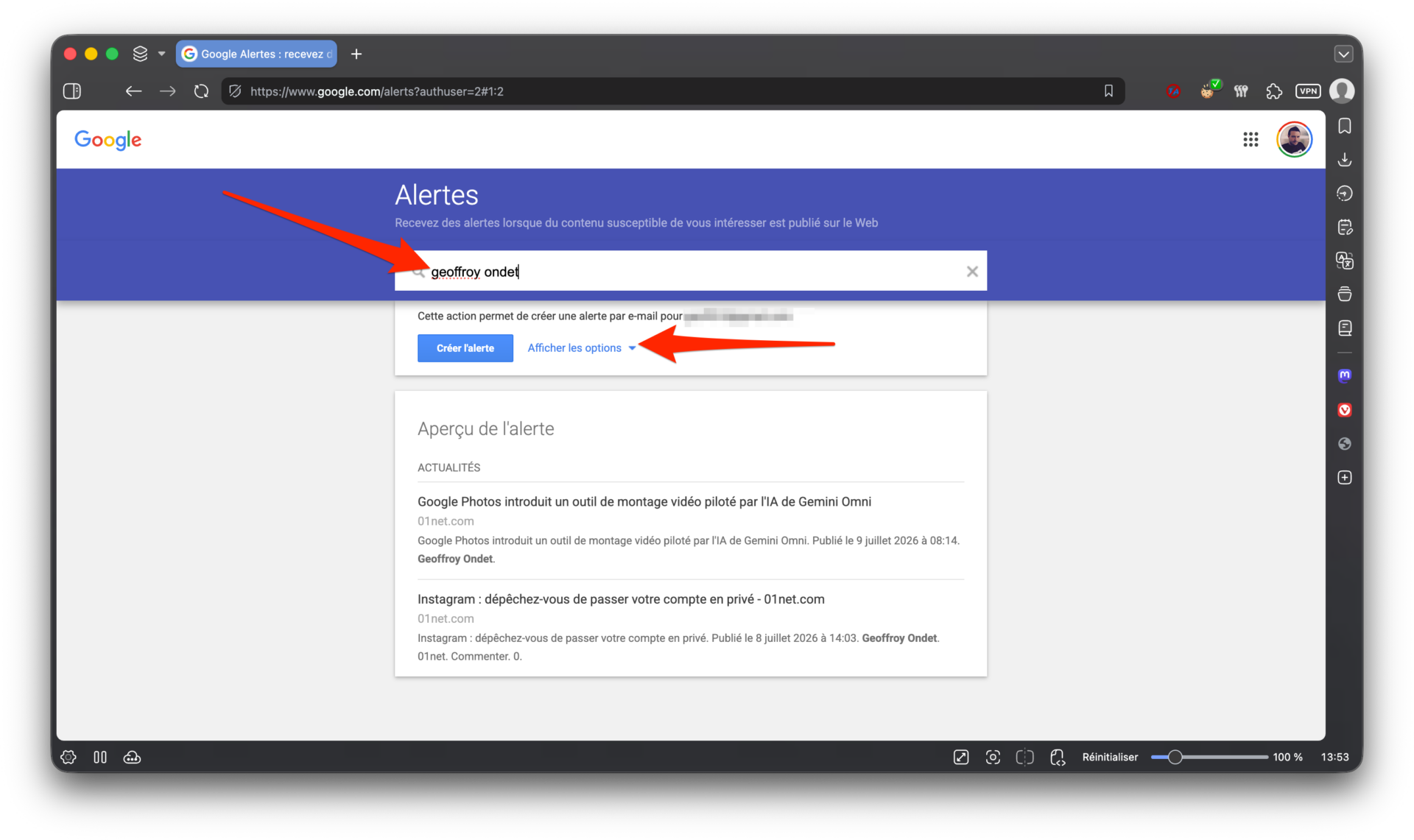Viewport: 1414px width, 840px height.
Task: Open the extensions puzzle piece menu
Action: tap(1274, 91)
